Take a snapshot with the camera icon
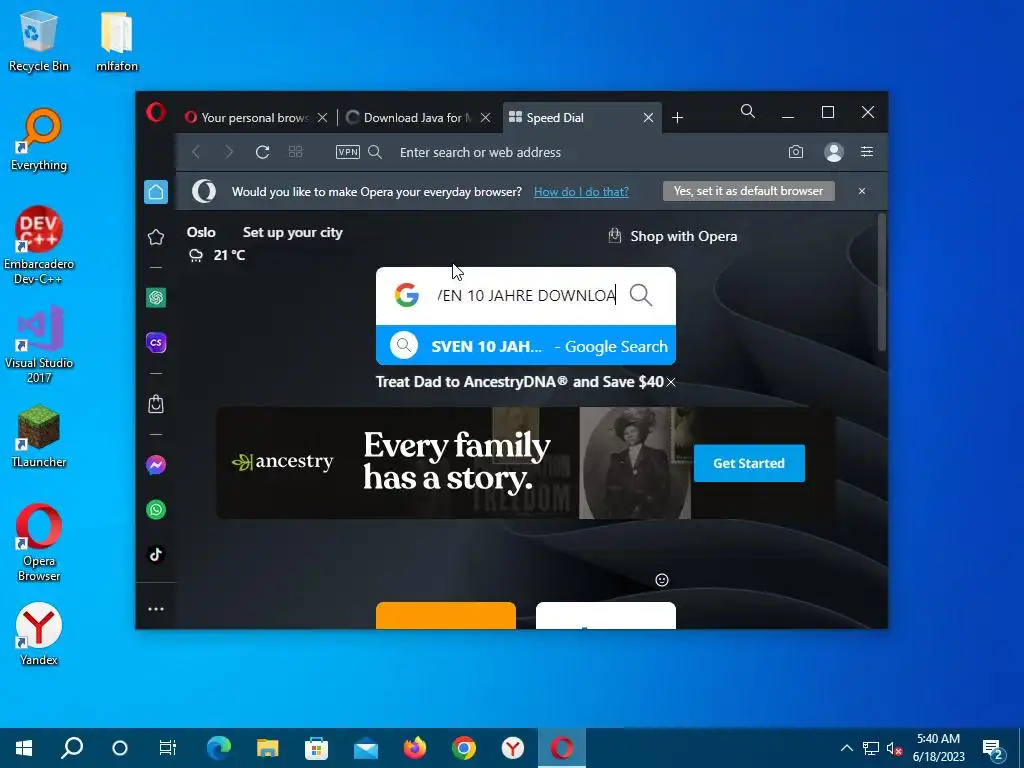 tap(795, 152)
